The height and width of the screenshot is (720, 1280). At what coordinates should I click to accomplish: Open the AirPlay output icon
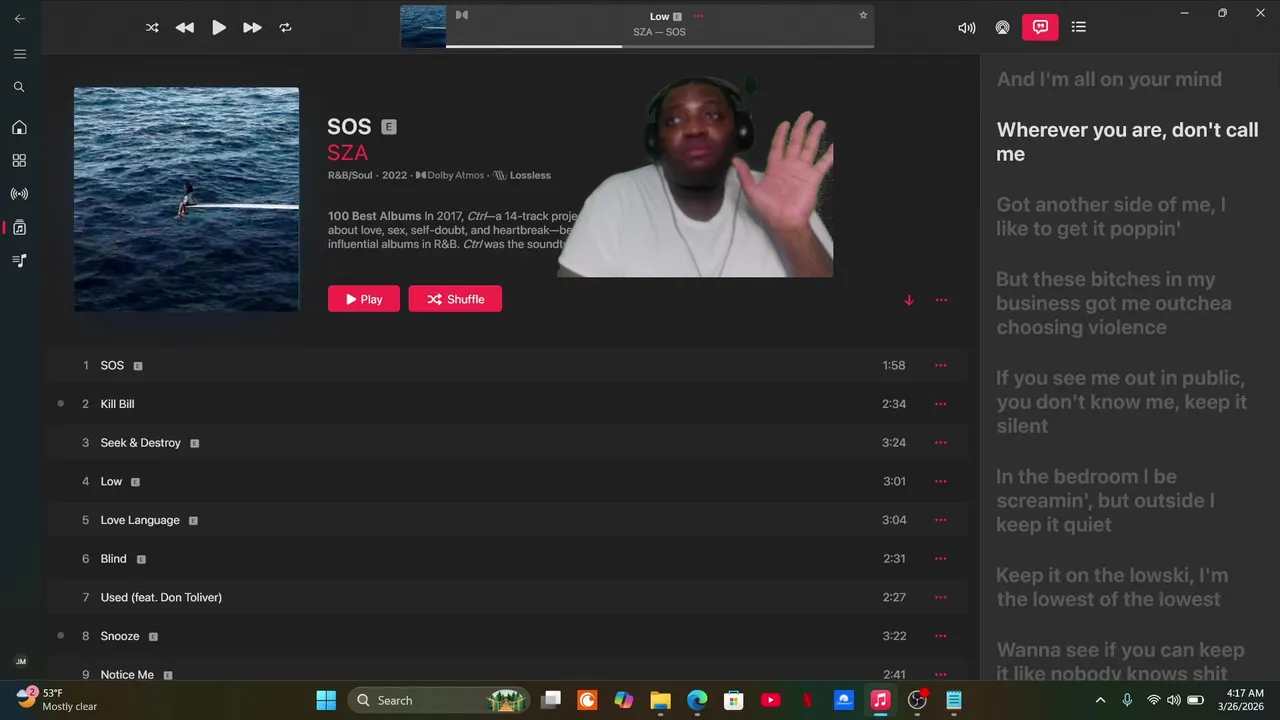[1002, 28]
